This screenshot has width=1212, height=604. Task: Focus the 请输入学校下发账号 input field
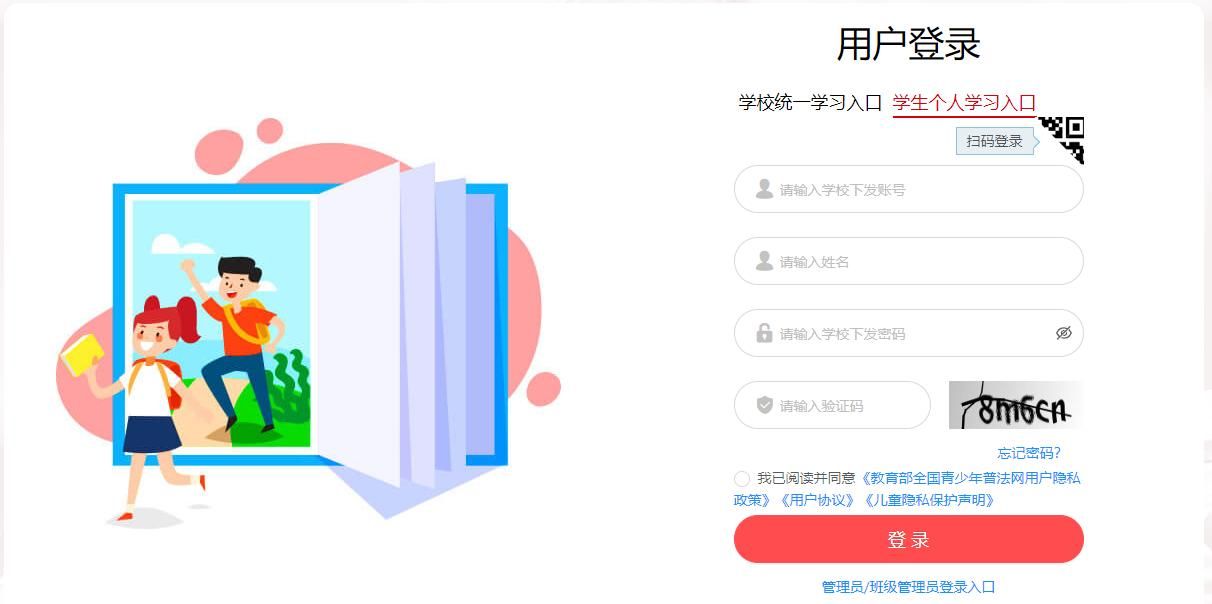[x=909, y=189]
